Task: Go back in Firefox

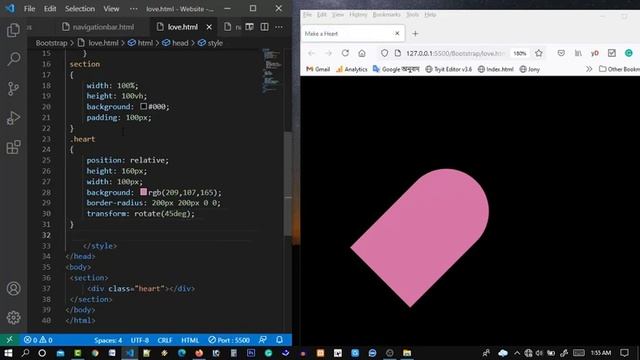Action: (x=311, y=53)
